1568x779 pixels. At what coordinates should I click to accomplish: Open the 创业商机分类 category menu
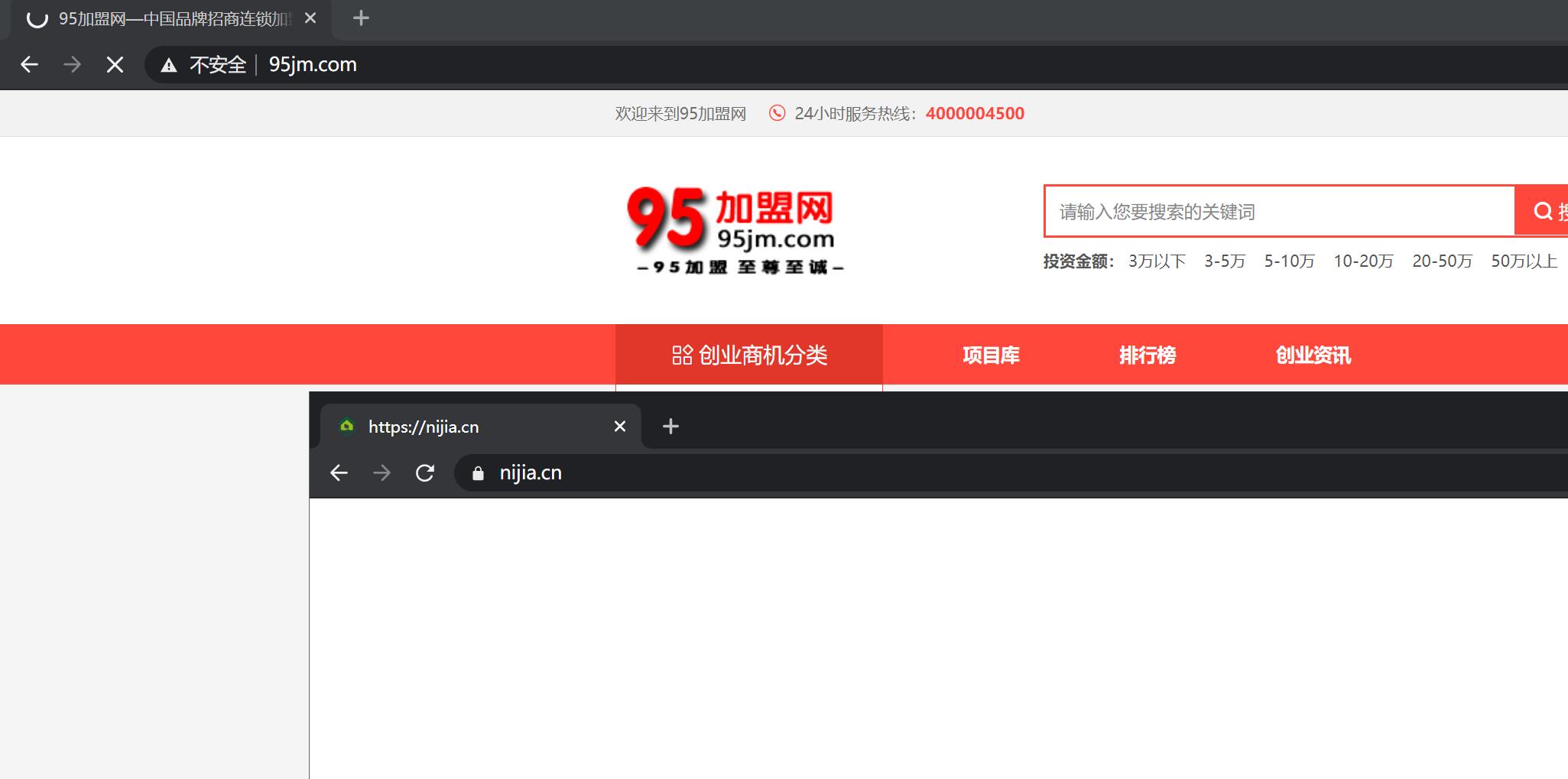[x=749, y=355]
